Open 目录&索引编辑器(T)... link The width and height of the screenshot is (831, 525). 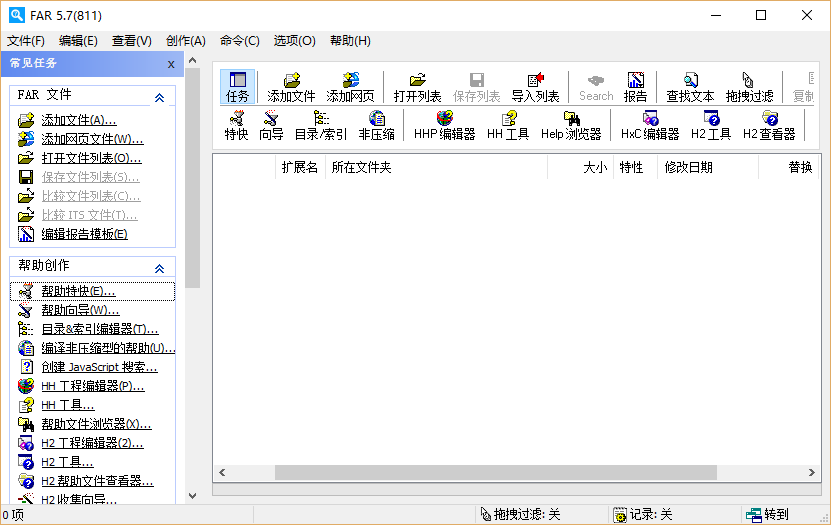pos(100,330)
